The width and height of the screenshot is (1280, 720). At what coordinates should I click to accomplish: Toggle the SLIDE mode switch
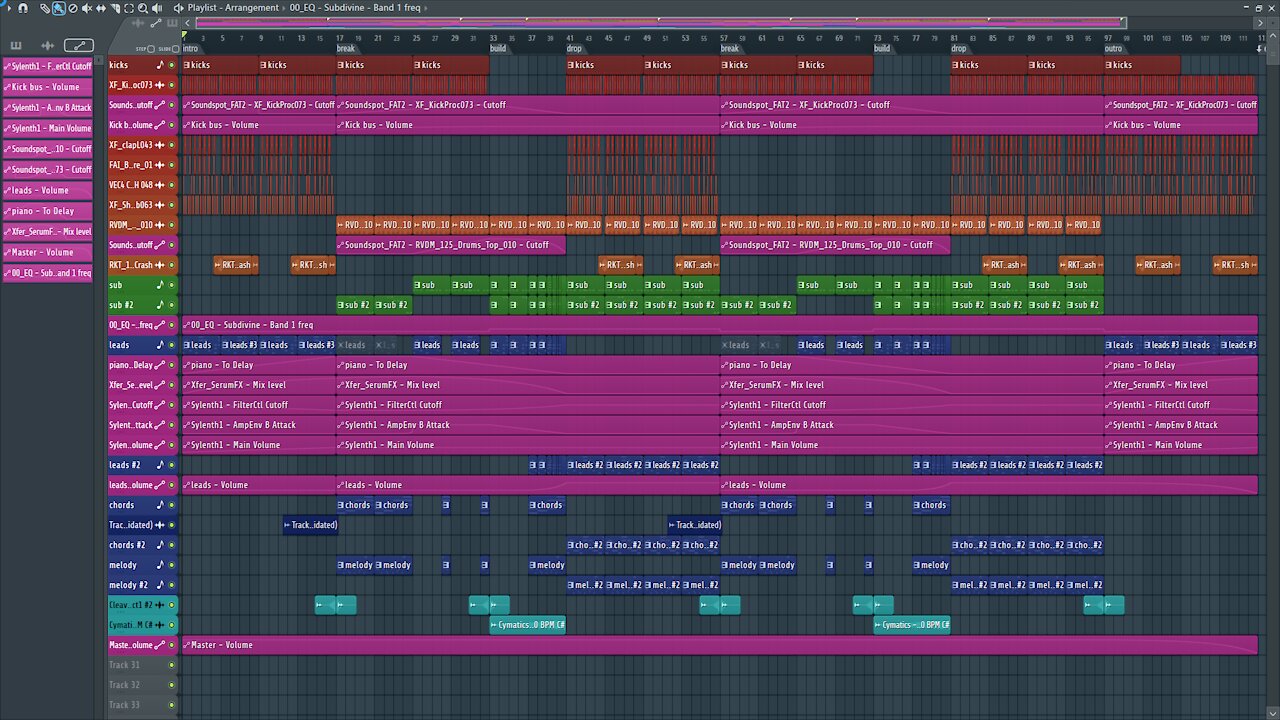tap(176, 48)
